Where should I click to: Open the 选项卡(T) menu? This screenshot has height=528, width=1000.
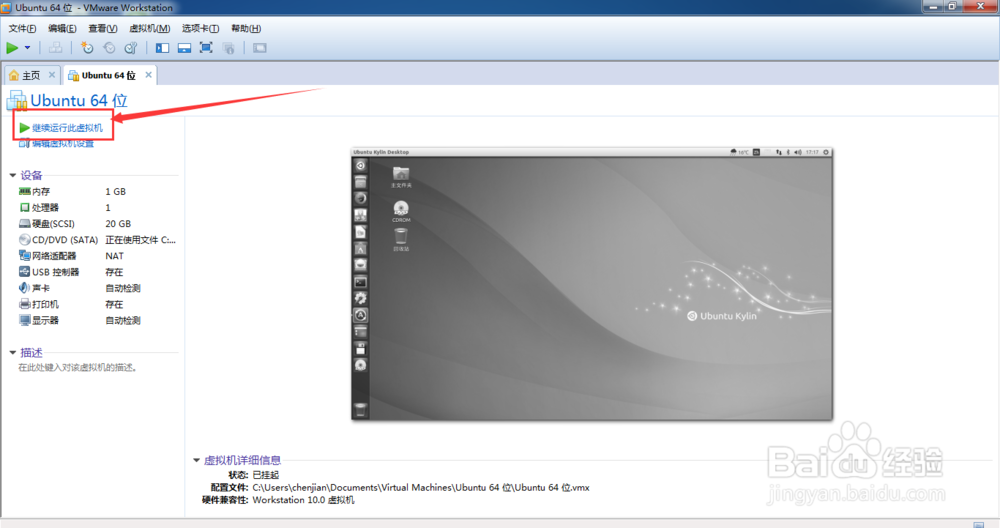click(x=200, y=28)
